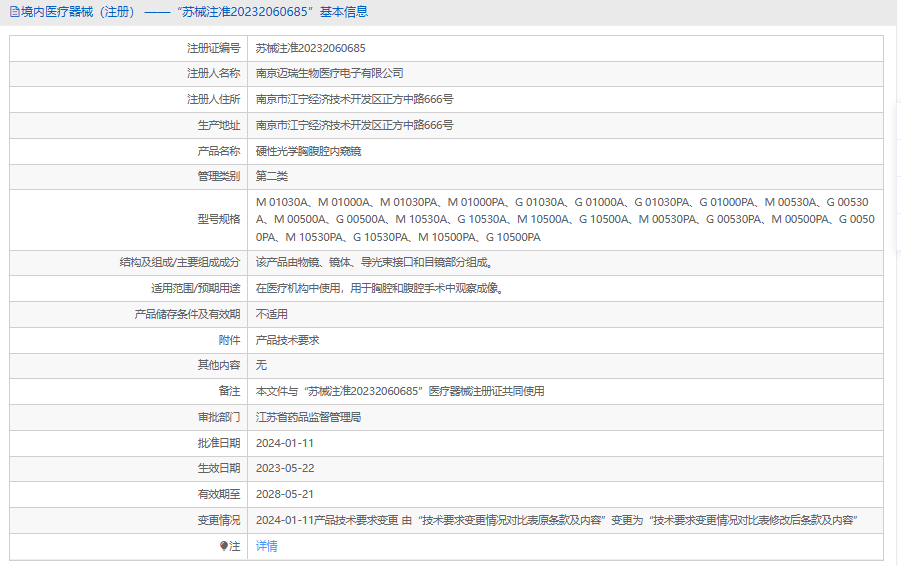Click the address value in 生产地址 row

(x=355, y=125)
